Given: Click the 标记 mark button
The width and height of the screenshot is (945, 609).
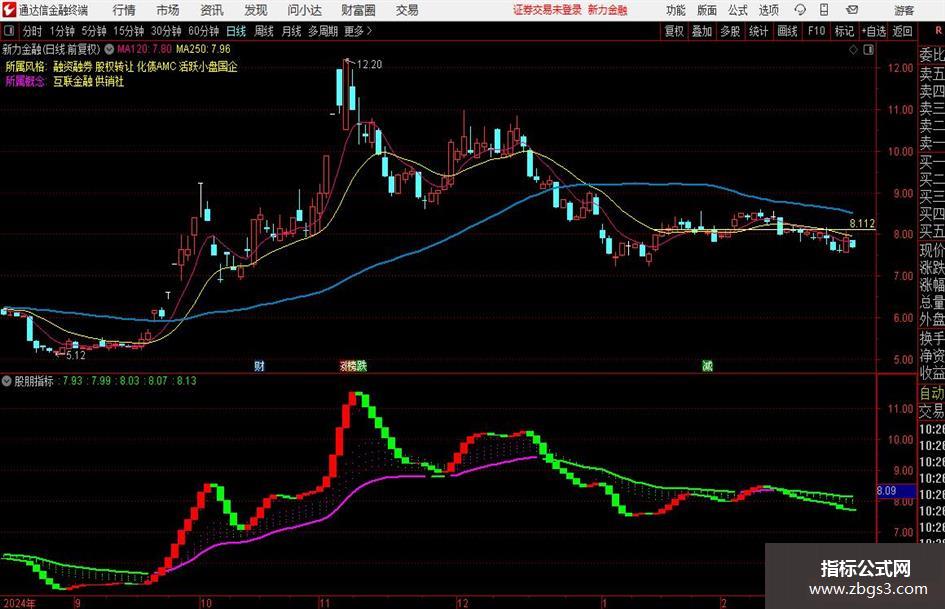Looking at the screenshot, I should 844,31.
